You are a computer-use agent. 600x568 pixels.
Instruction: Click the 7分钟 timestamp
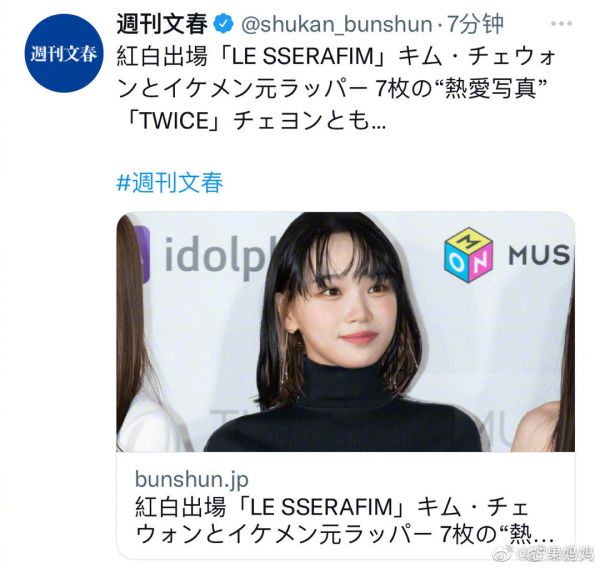tap(475, 24)
